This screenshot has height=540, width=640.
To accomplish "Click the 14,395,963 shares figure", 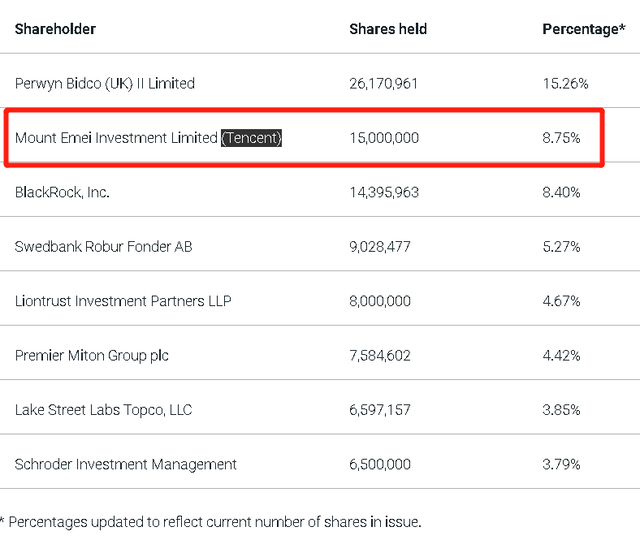I will (x=384, y=192).
